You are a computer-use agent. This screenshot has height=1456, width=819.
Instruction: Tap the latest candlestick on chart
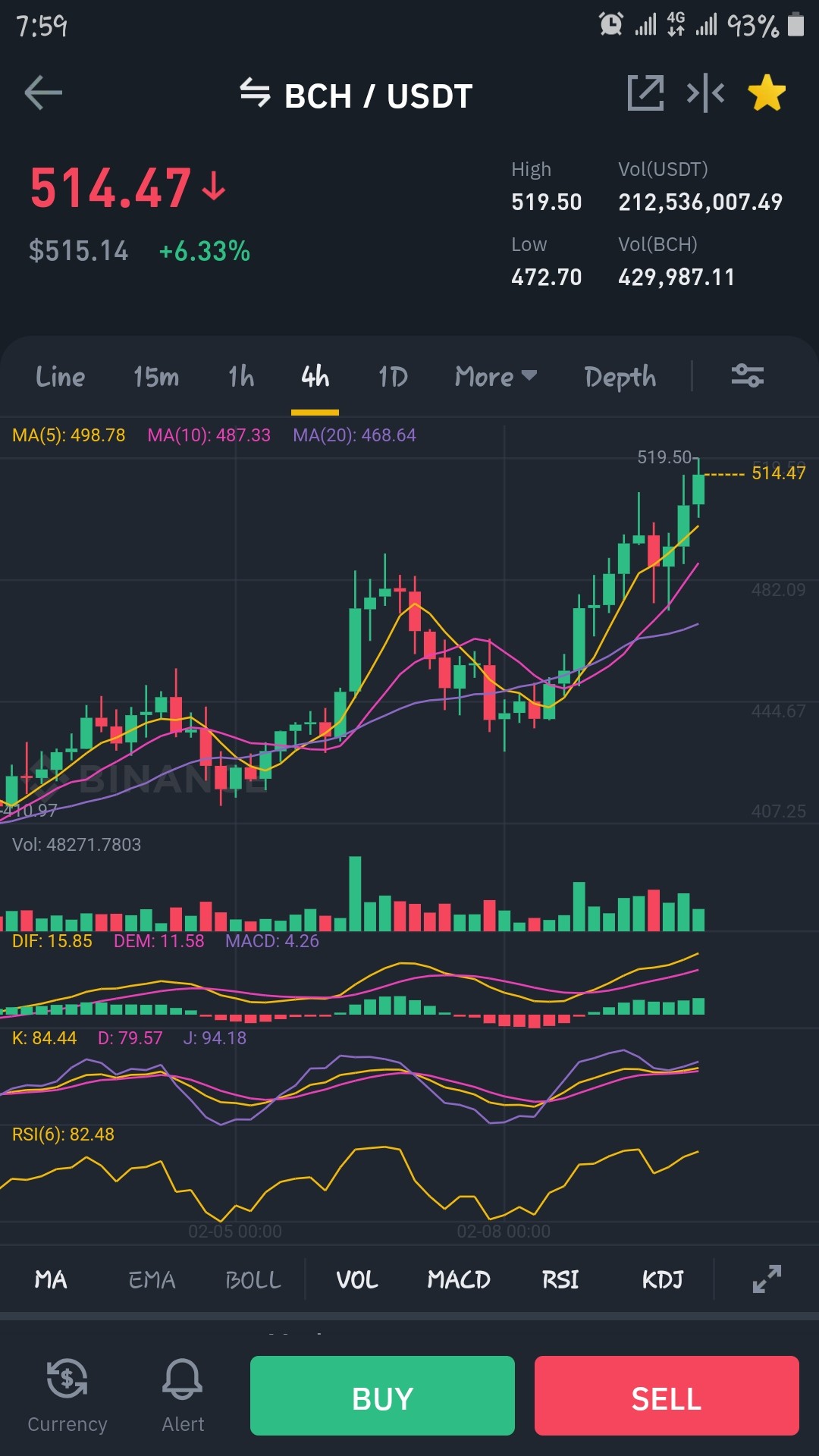pyautogui.click(x=698, y=488)
